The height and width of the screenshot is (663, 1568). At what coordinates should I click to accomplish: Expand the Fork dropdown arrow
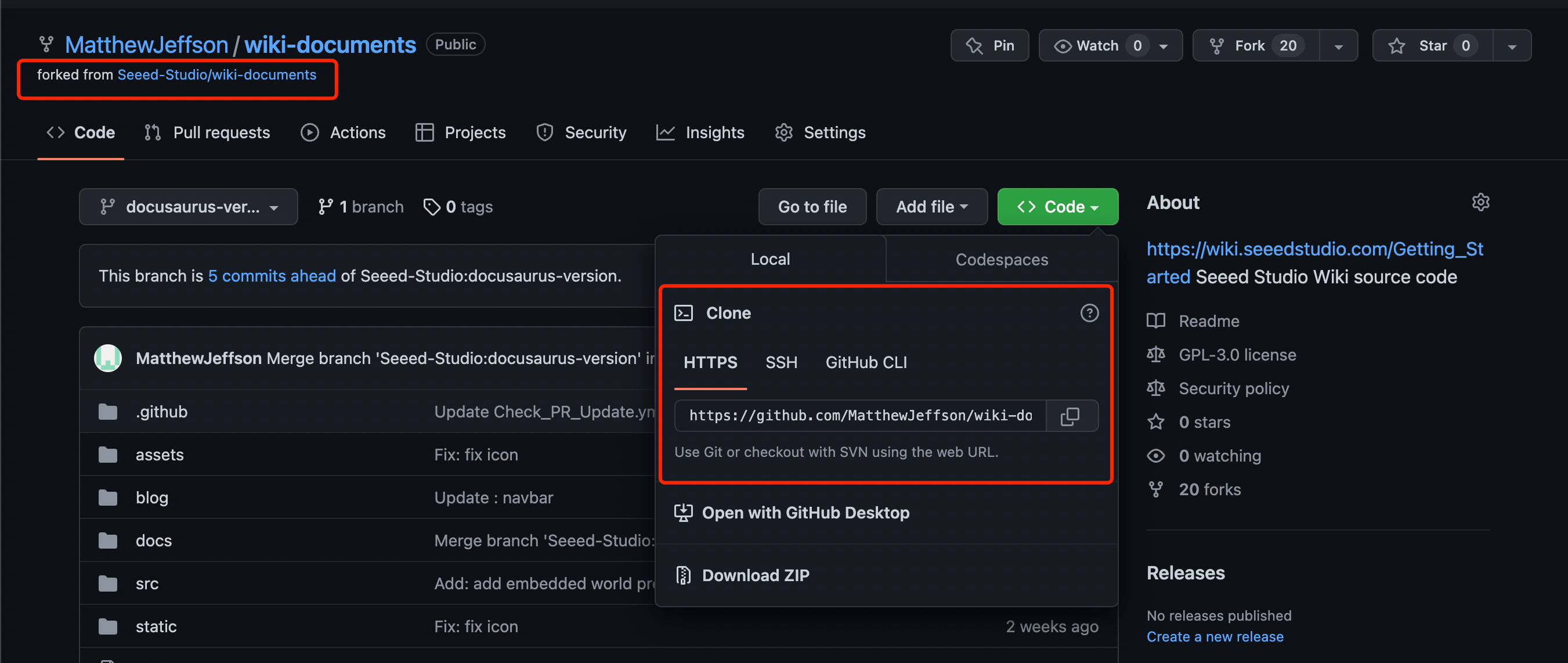(1339, 46)
